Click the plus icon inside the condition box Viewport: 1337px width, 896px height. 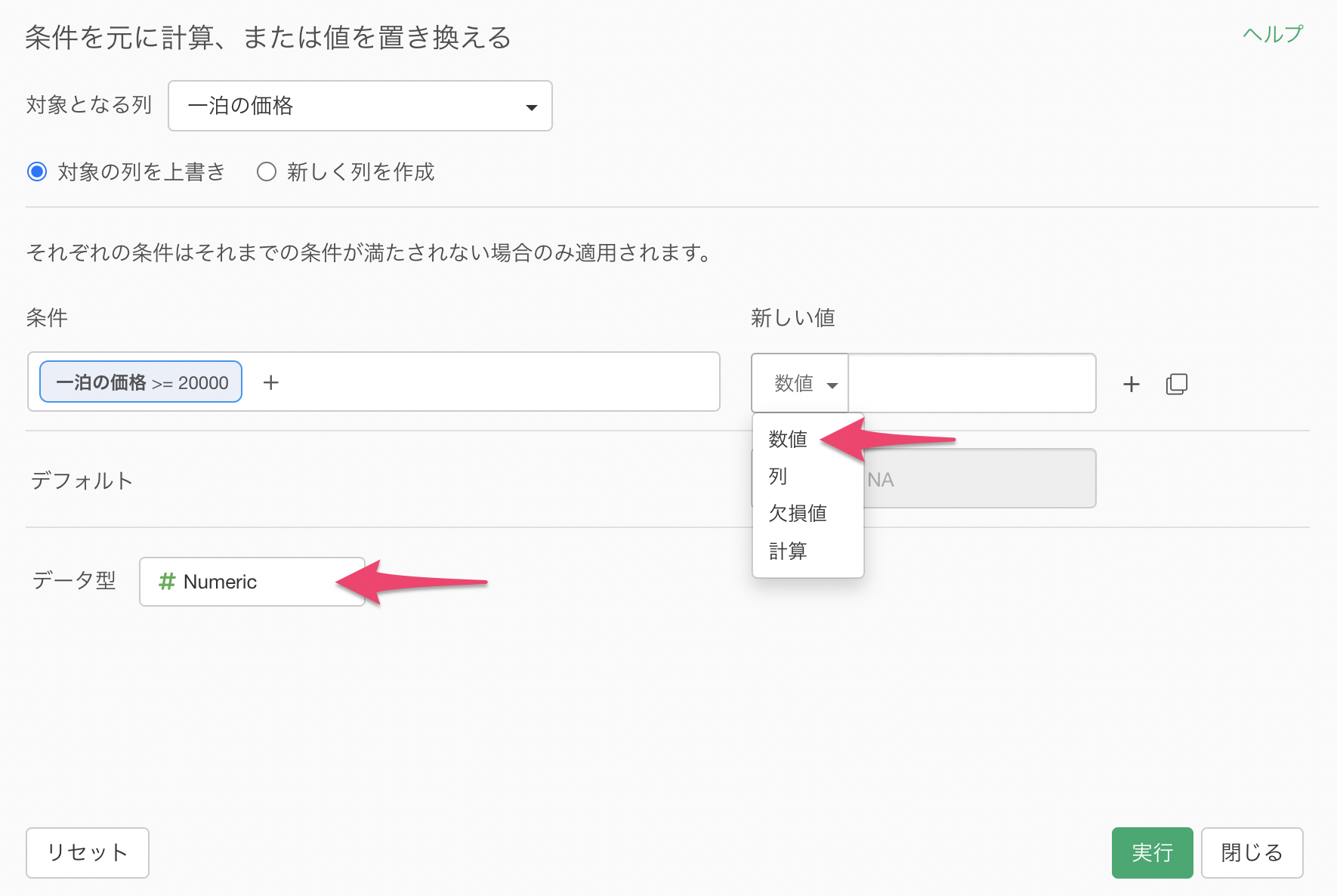click(270, 382)
